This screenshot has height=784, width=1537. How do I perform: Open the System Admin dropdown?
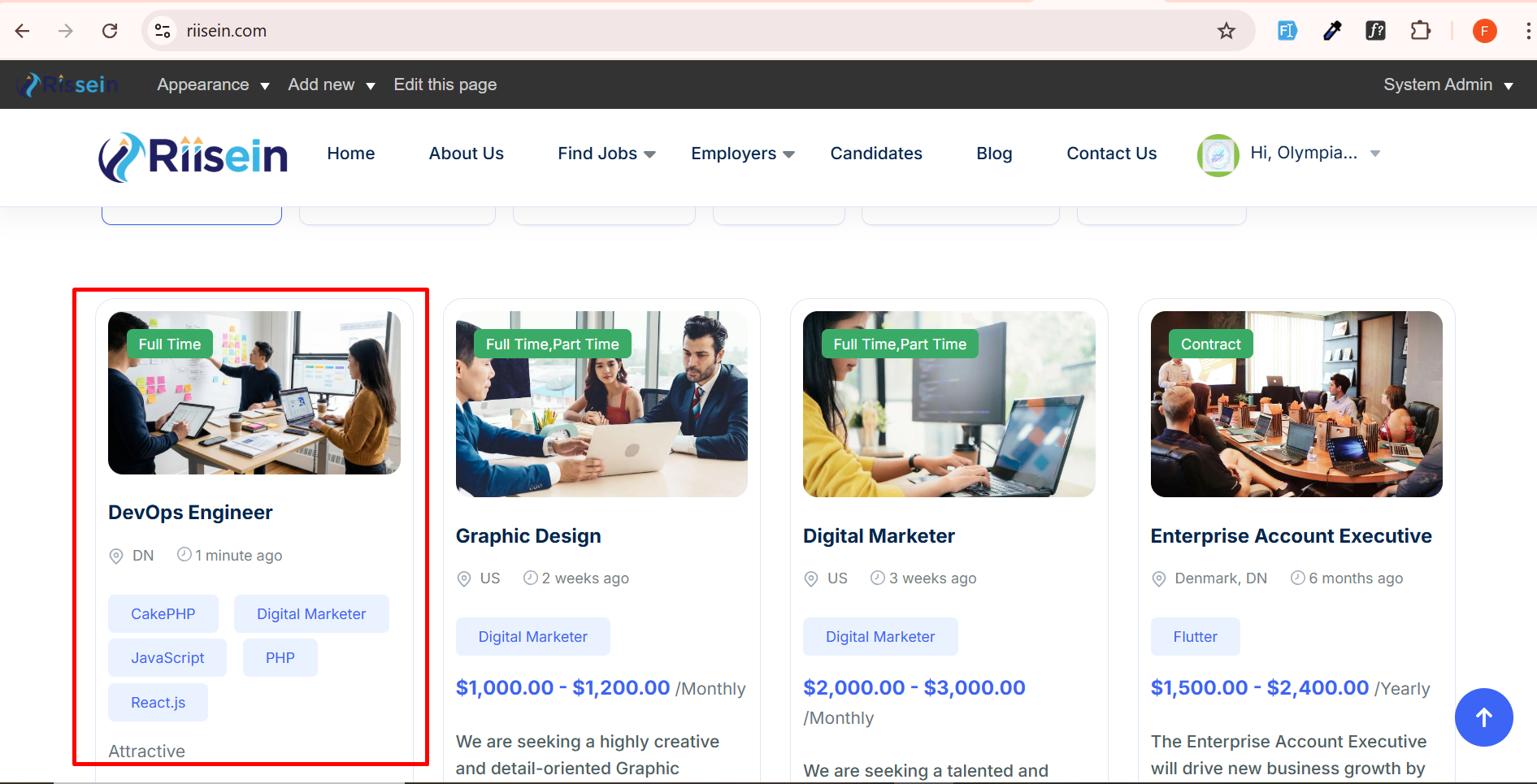(x=1448, y=84)
